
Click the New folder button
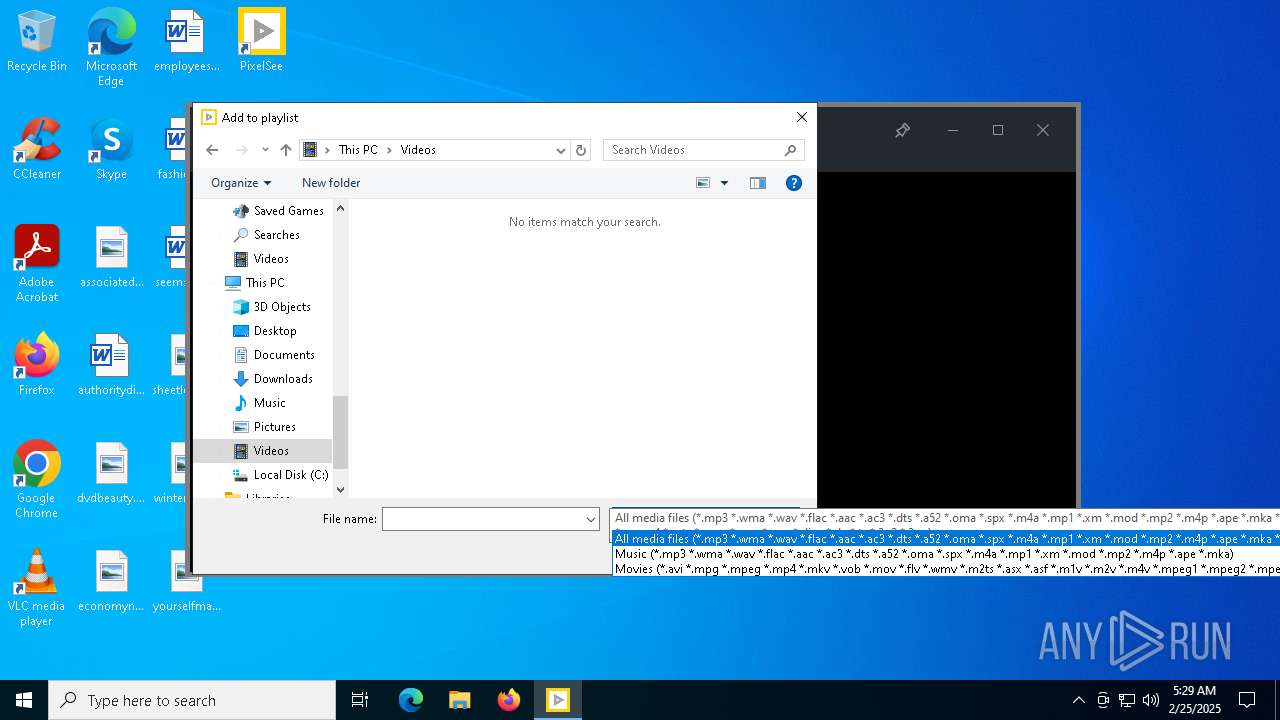[331, 183]
